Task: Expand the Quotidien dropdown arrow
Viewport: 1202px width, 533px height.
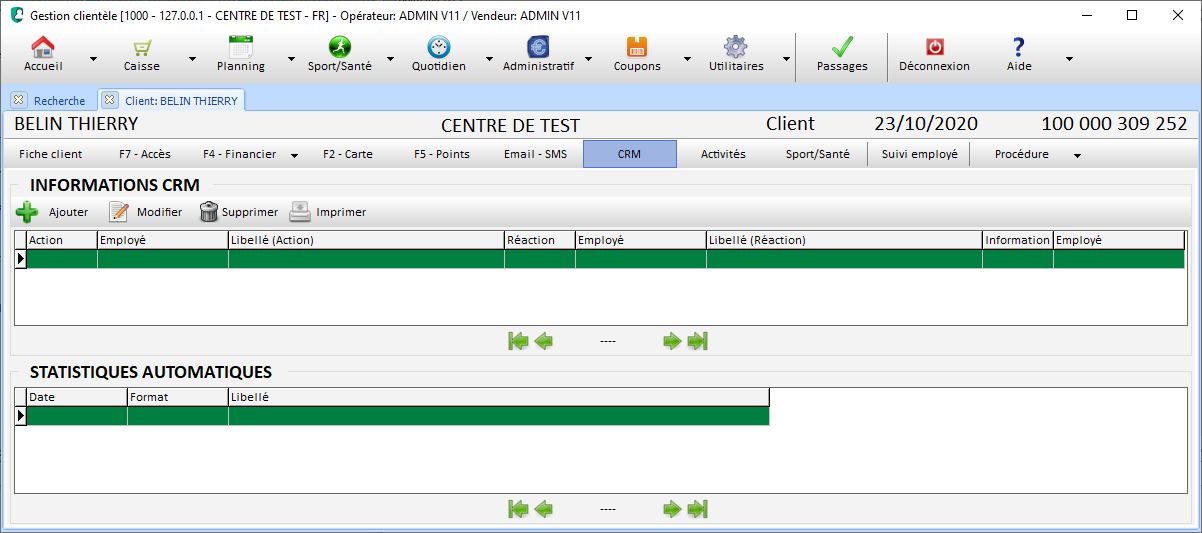Action: pyautogui.click(x=489, y=59)
